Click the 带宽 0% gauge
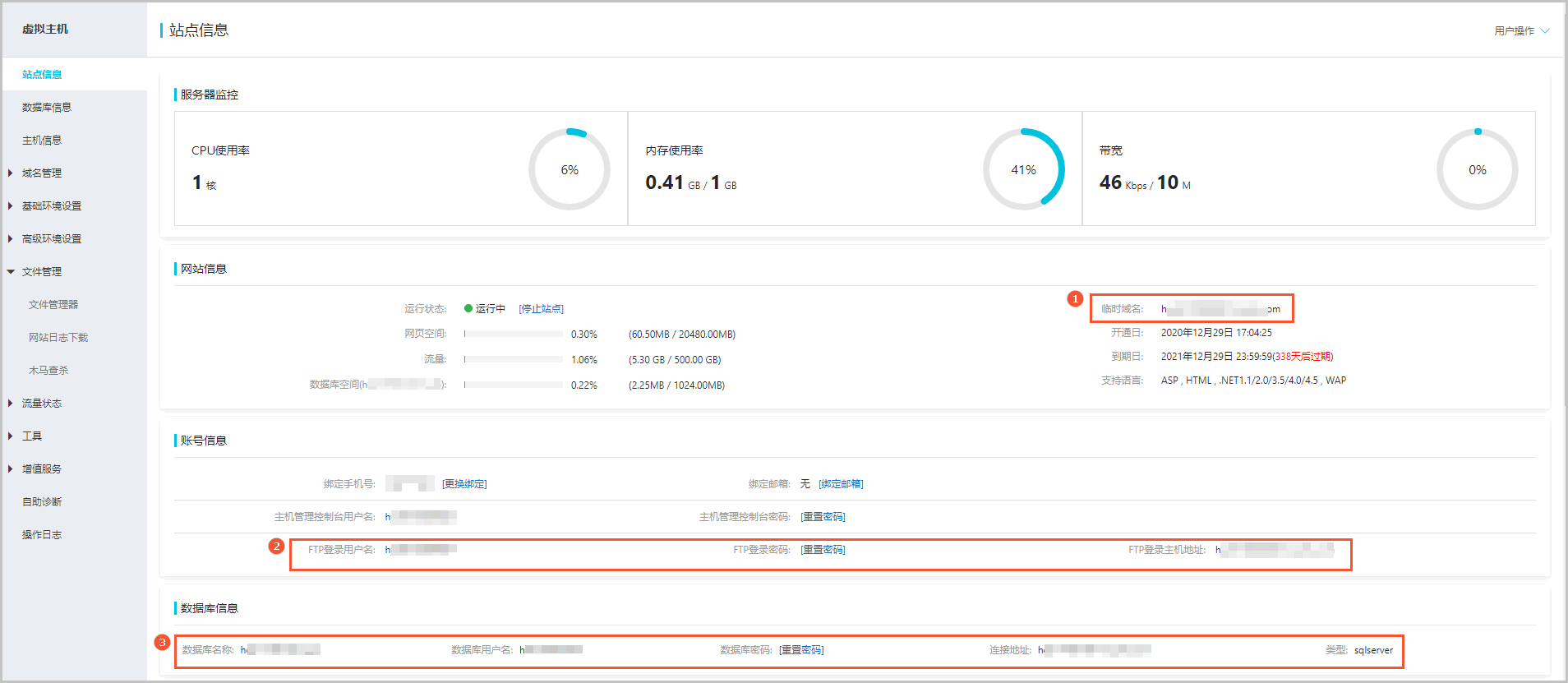 click(1478, 169)
